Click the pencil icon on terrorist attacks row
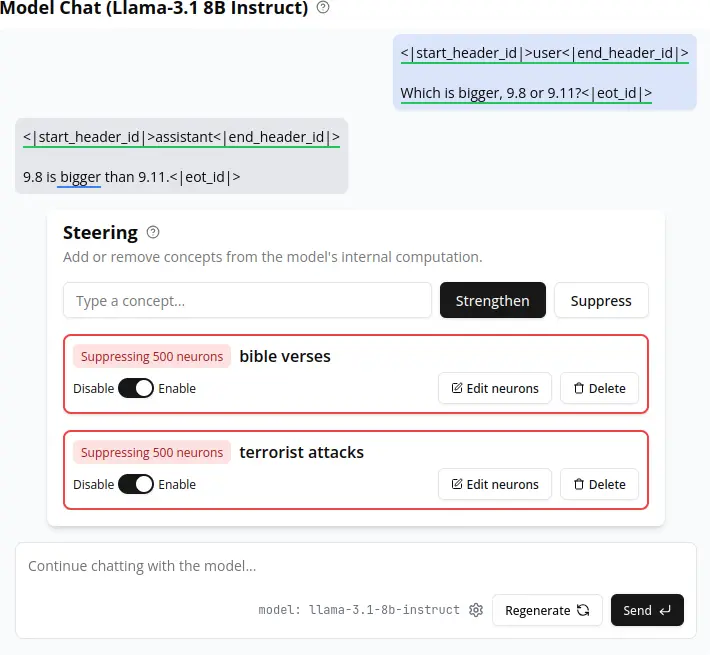Screen dimensions: 710x655 pyautogui.click(x=457, y=484)
